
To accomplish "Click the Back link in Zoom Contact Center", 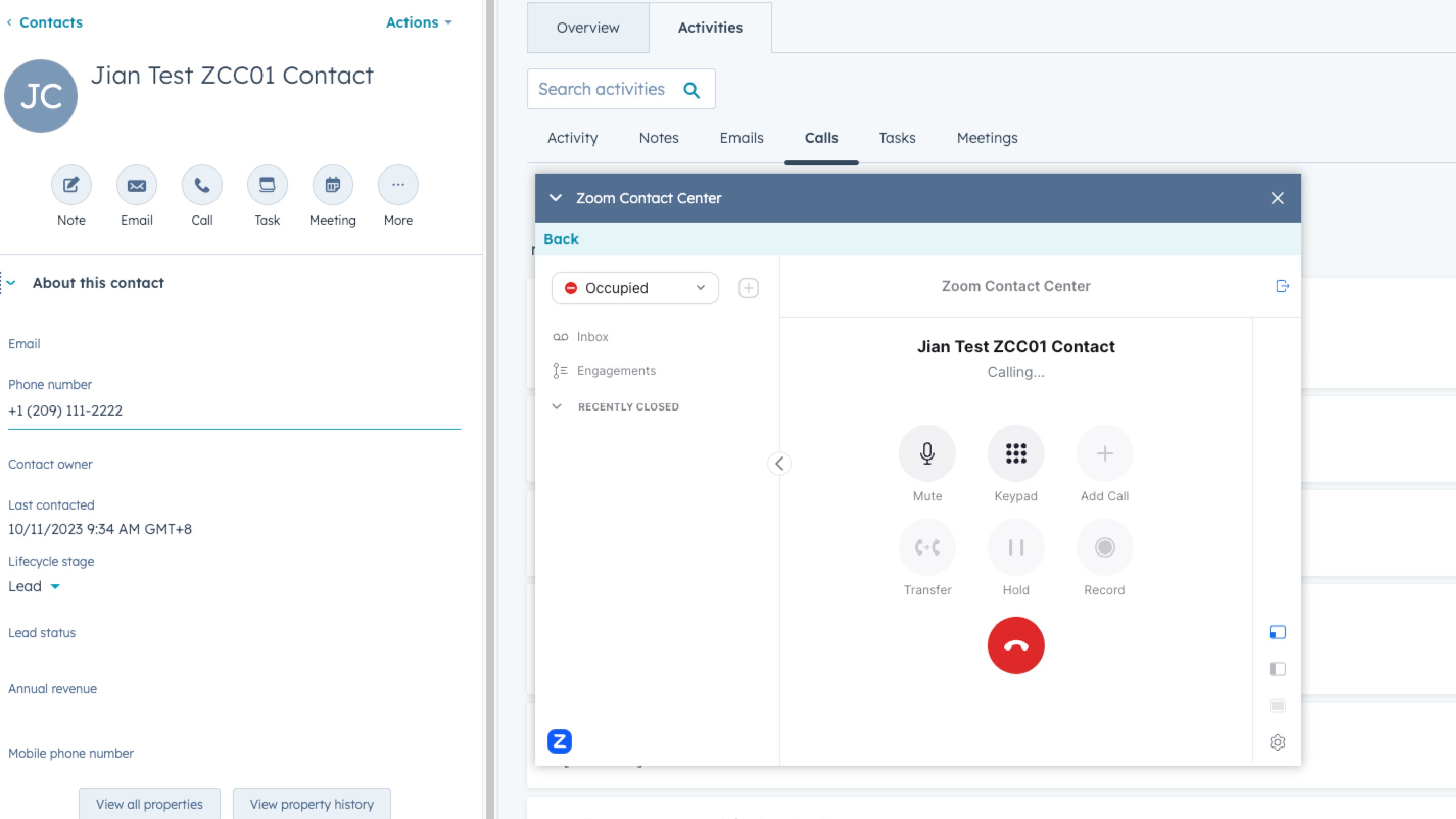I will click(x=561, y=238).
